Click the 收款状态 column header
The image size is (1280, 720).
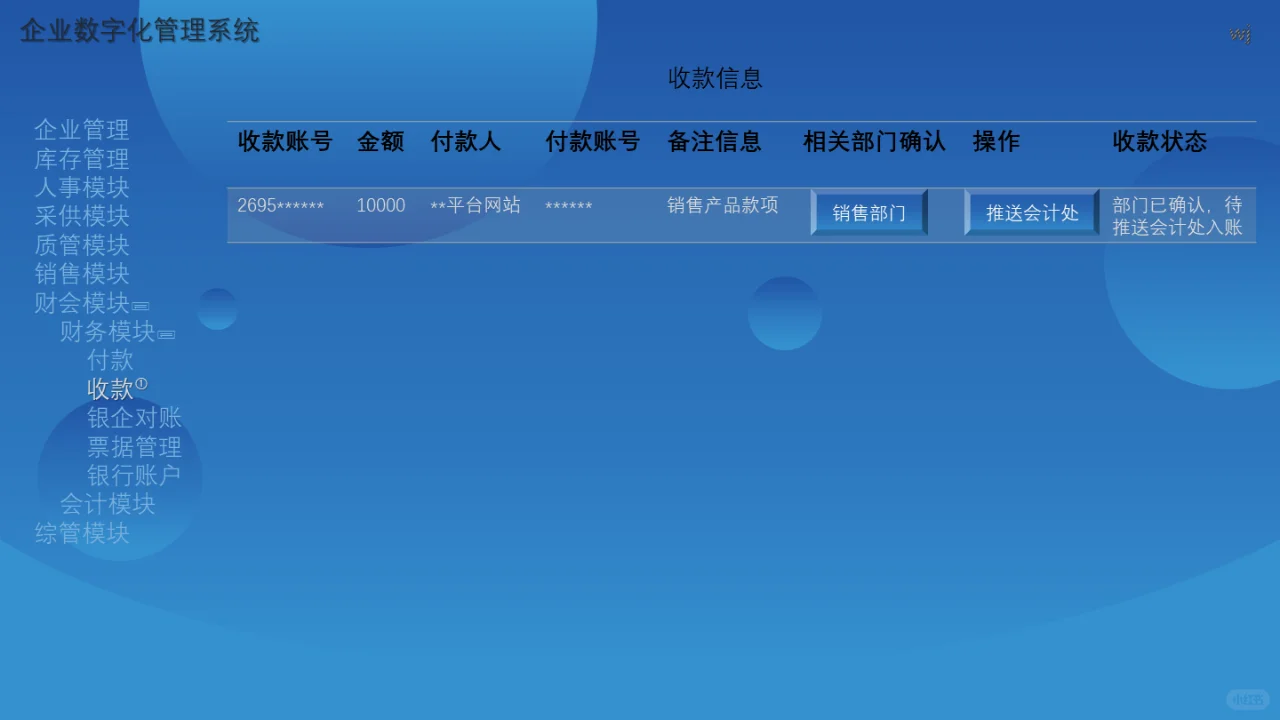click(1160, 141)
